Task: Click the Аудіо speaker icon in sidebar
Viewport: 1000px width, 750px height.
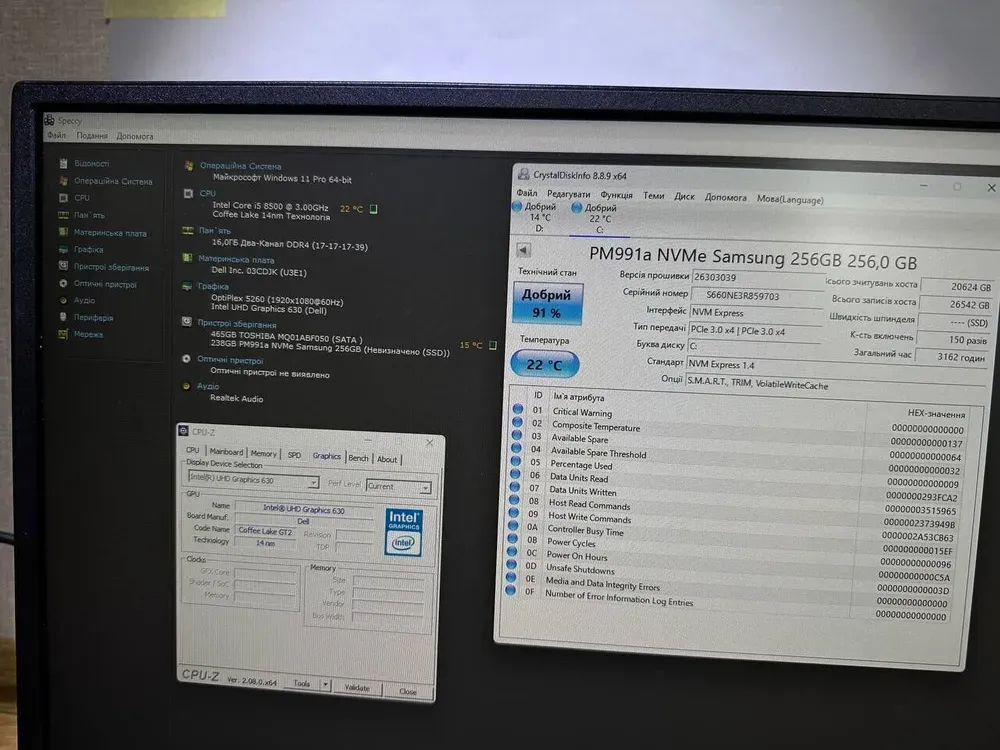Action: 63,300
